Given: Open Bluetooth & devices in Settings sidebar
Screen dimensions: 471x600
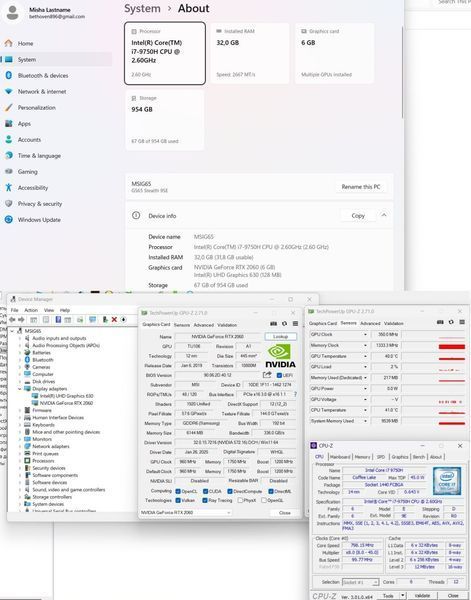Looking at the screenshot, I should [42, 76].
